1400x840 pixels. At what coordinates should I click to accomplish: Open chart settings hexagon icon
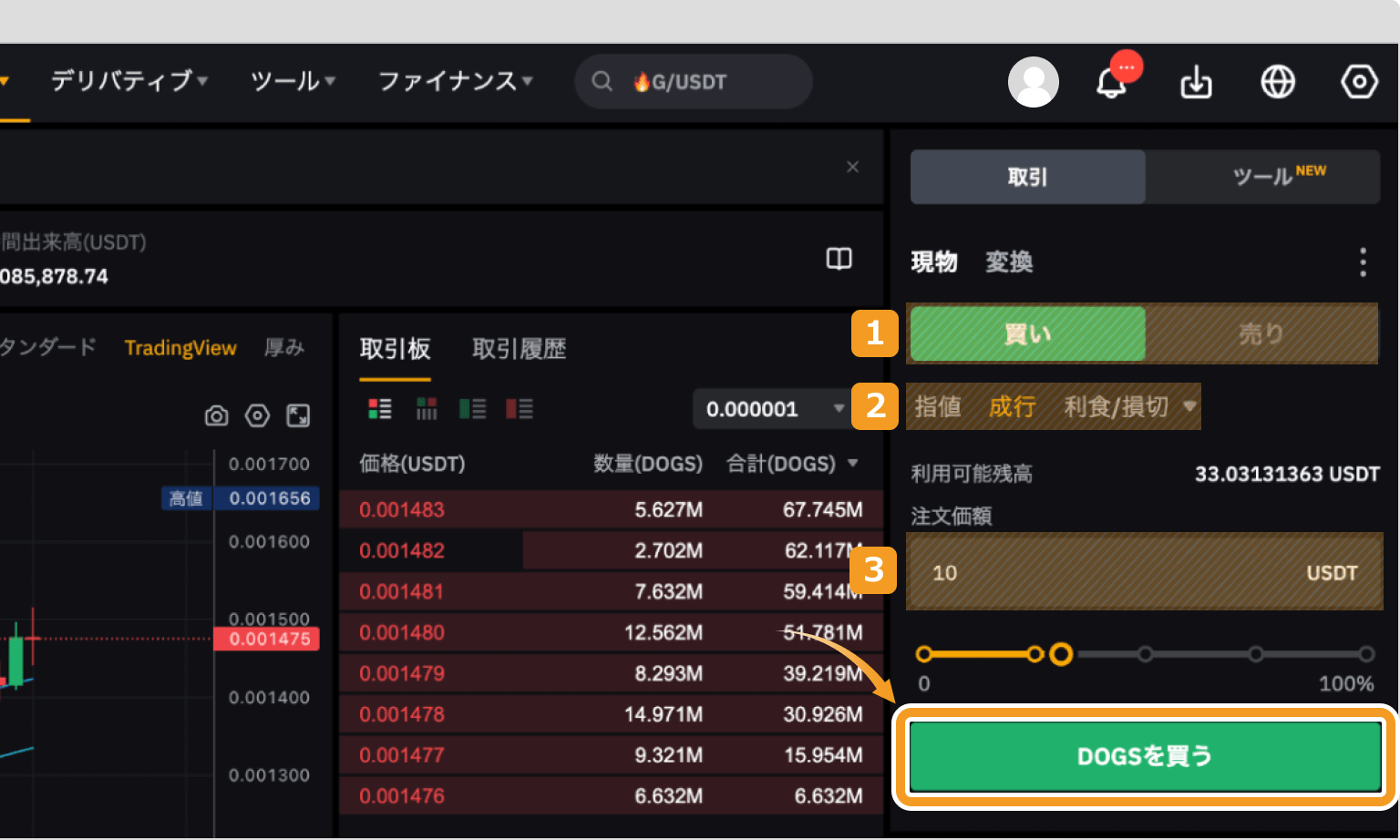(258, 415)
